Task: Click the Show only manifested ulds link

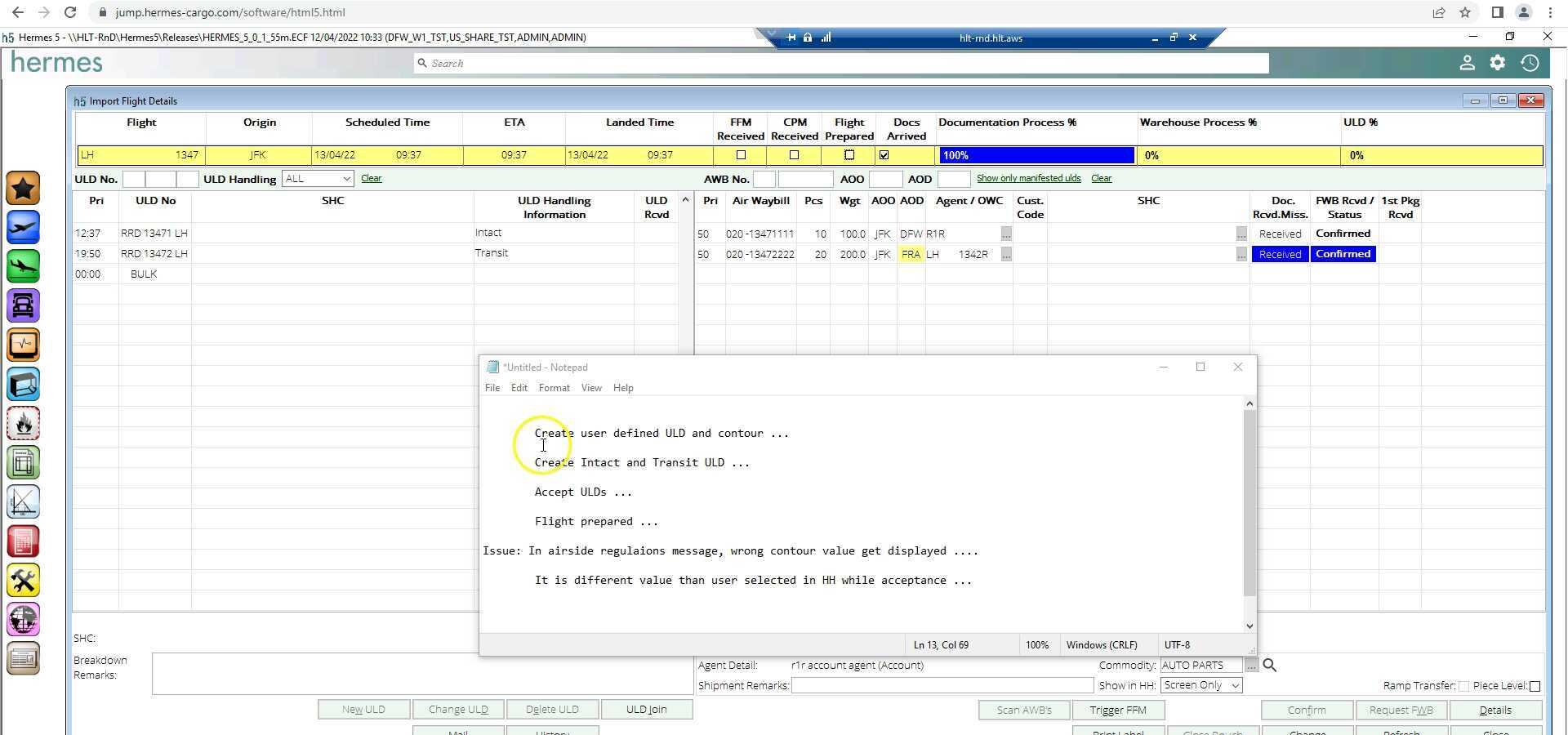Action: (1028, 179)
